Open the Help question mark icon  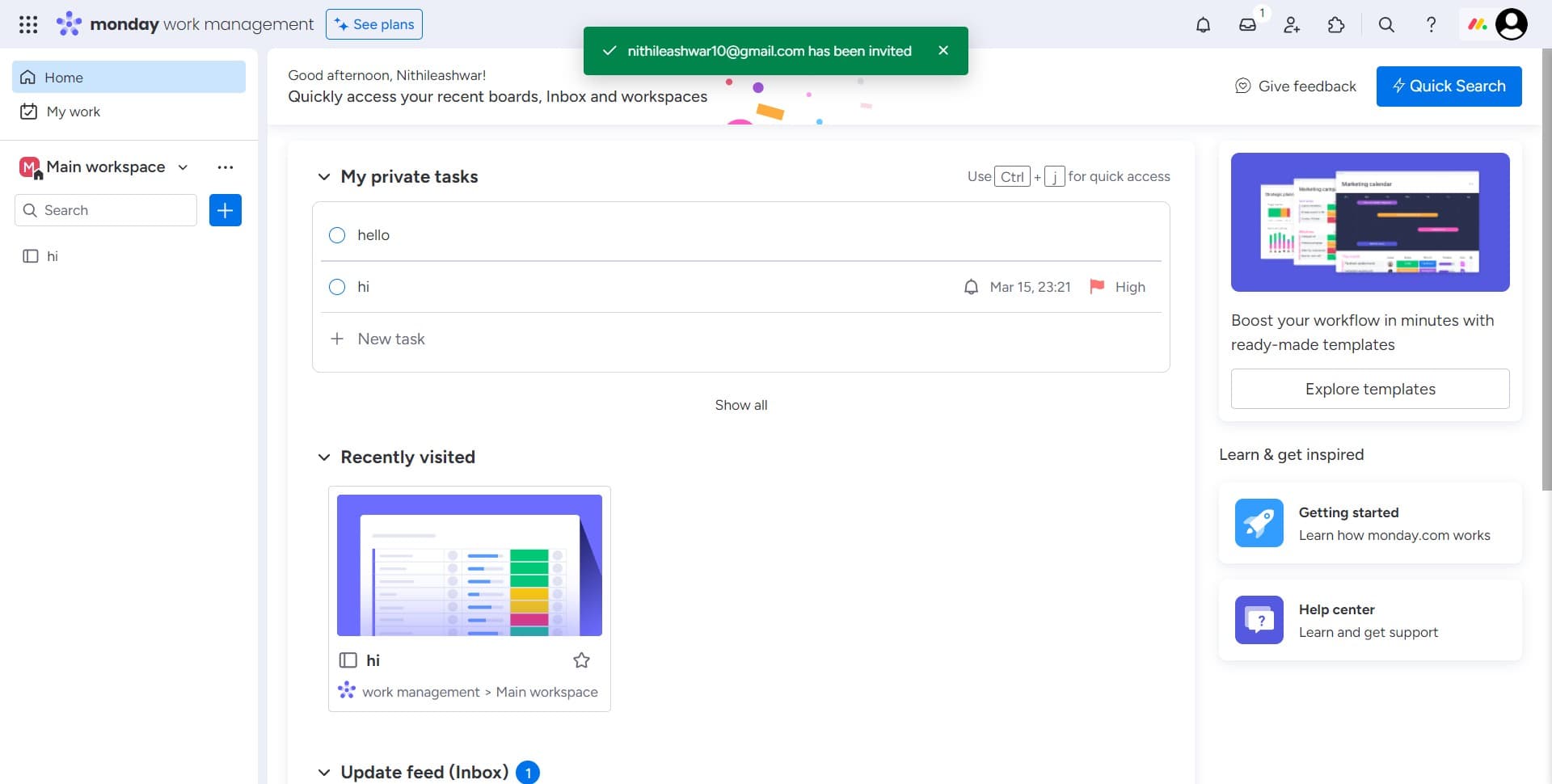pyautogui.click(x=1431, y=24)
